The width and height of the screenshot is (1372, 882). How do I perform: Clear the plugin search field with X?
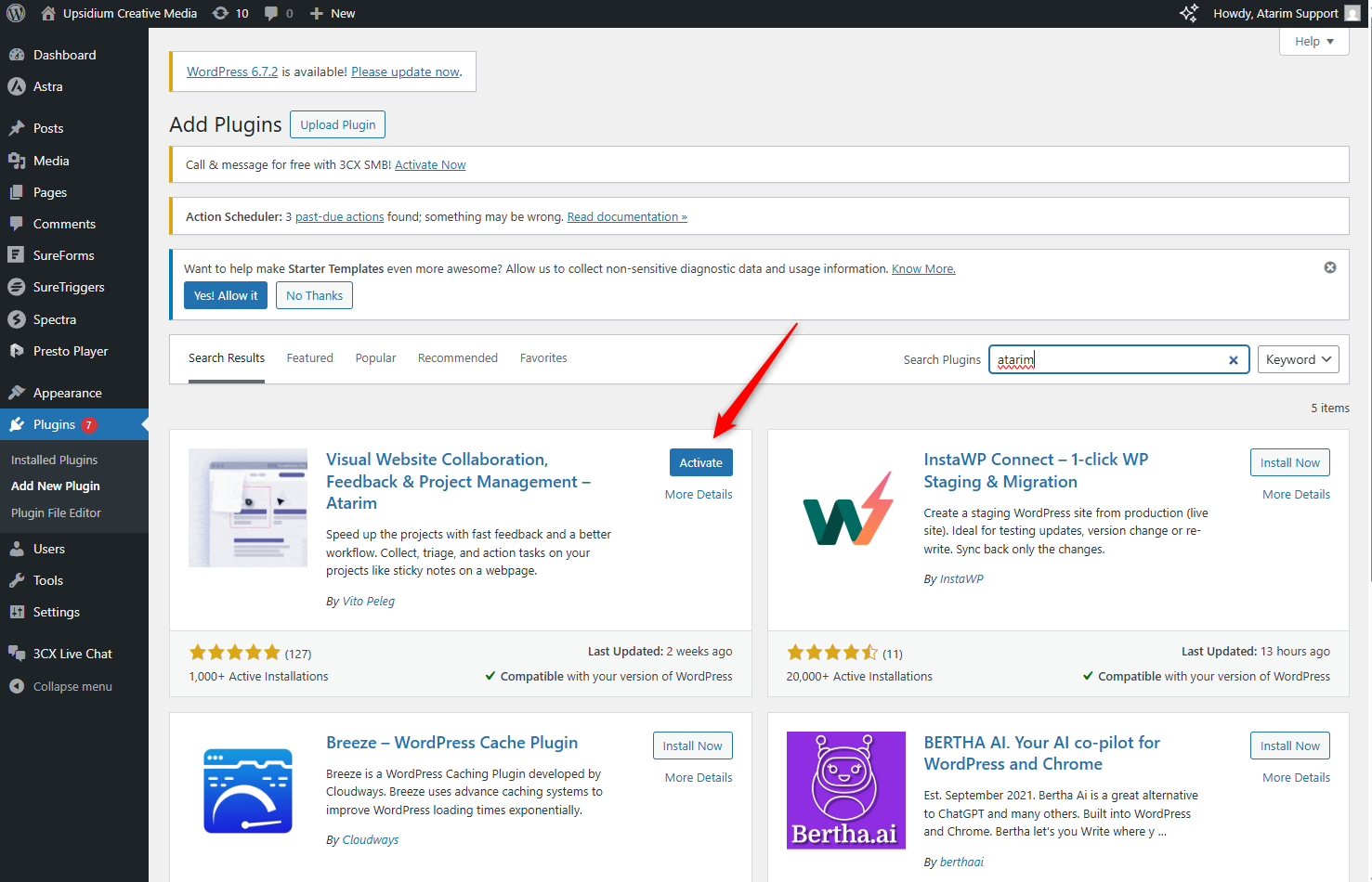[x=1234, y=360]
